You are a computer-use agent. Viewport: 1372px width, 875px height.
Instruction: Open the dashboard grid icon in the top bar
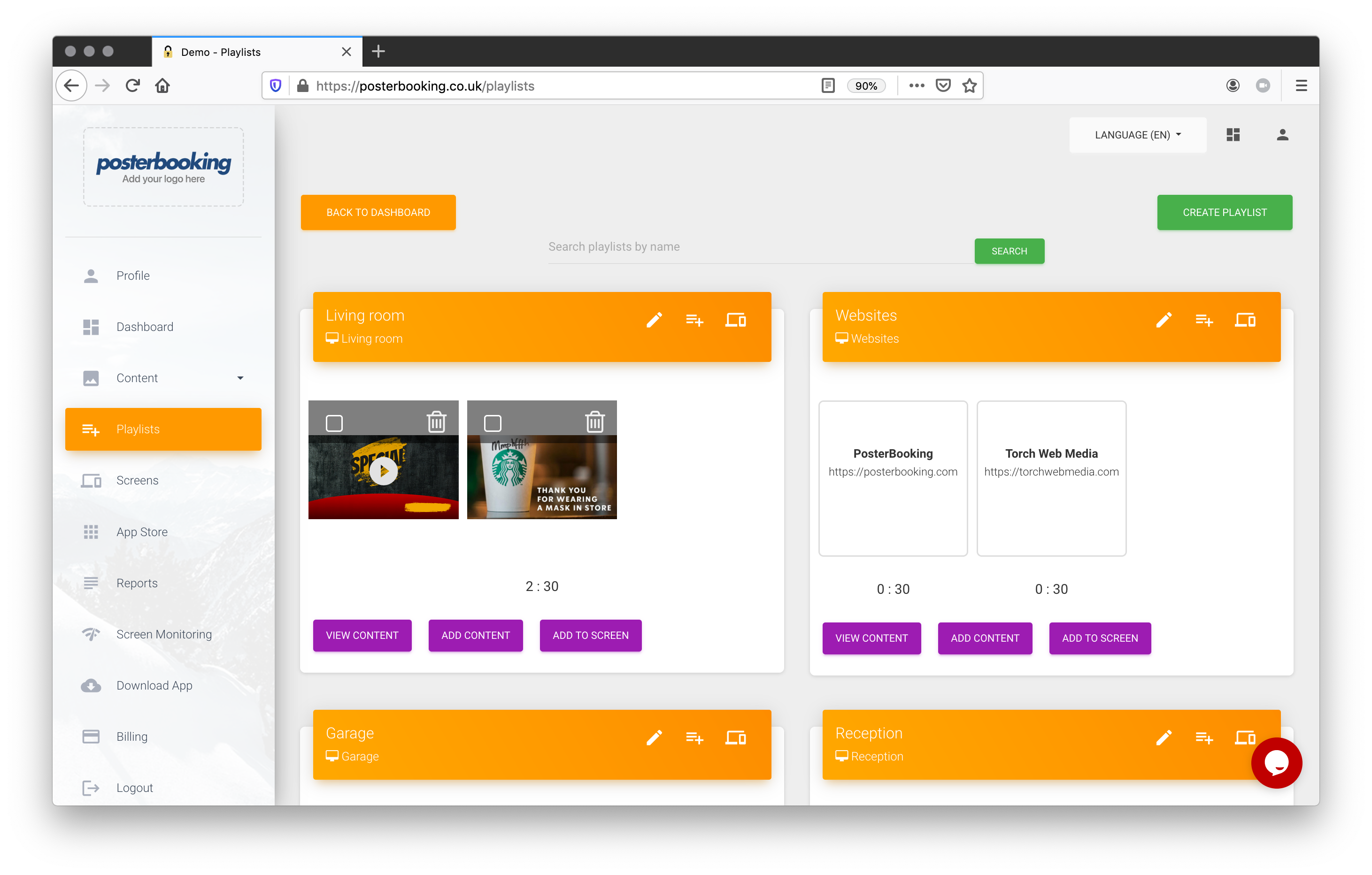[x=1233, y=134]
